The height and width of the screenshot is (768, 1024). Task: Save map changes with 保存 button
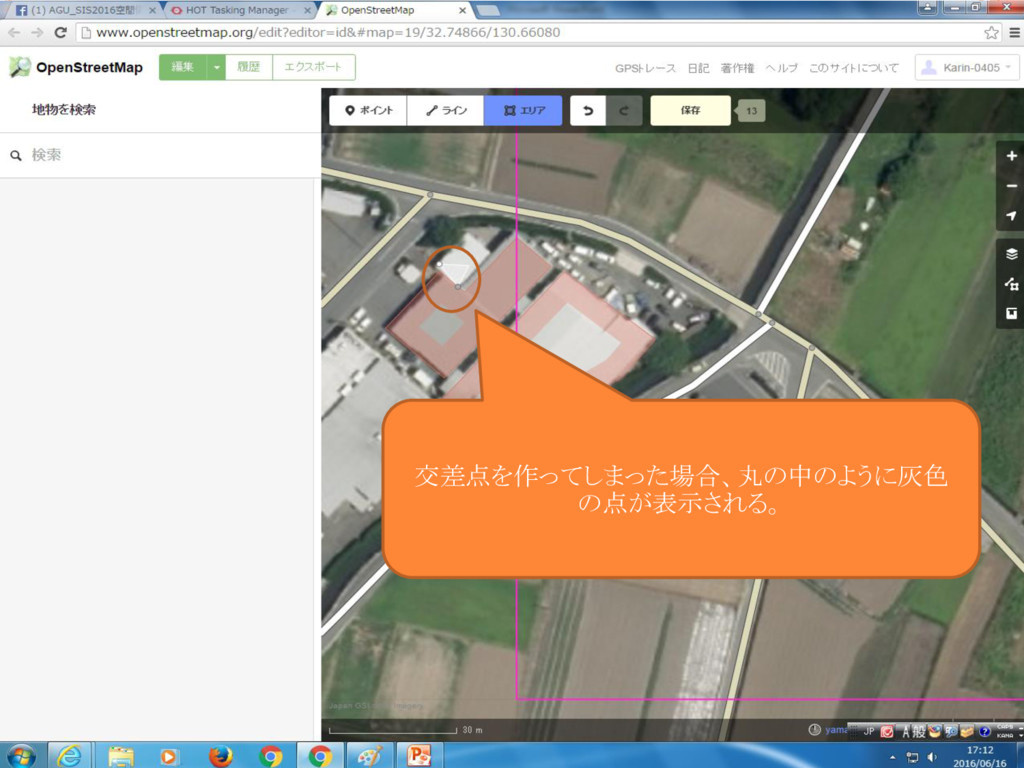[x=690, y=110]
